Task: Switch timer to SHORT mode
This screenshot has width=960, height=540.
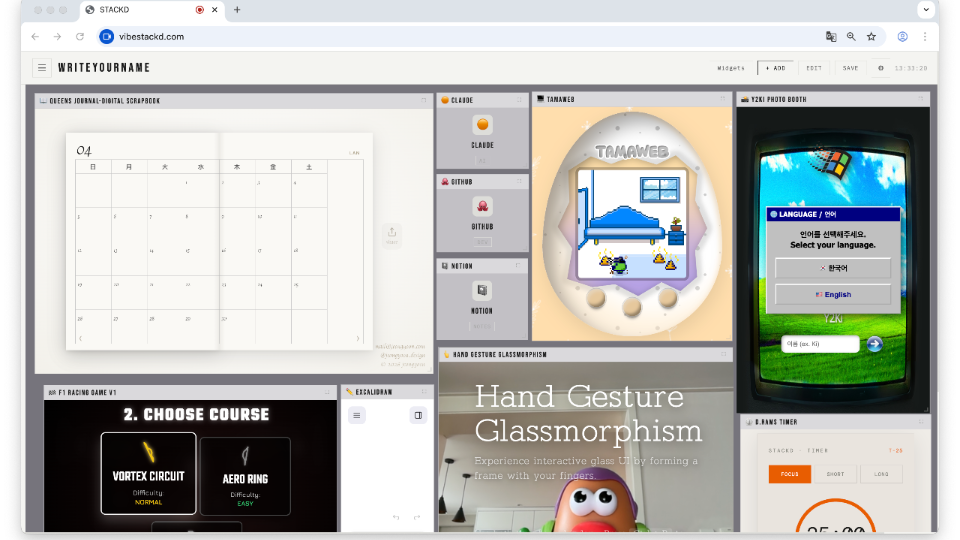Action: click(x=835, y=474)
